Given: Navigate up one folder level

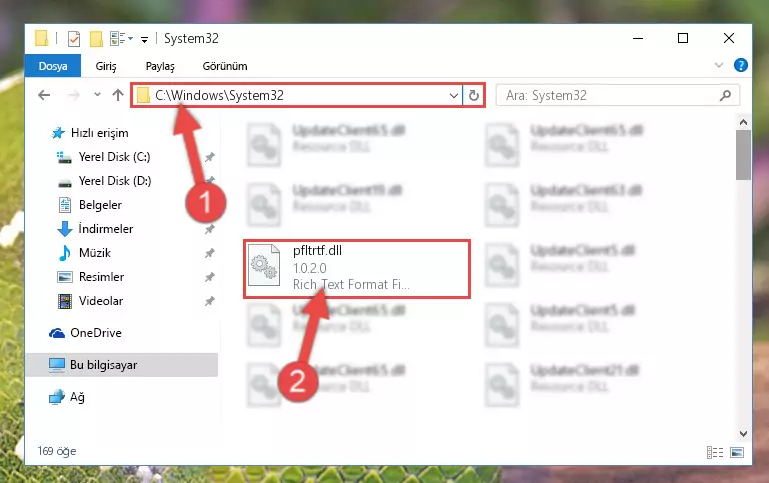Looking at the screenshot, I should tap(118, 95).
